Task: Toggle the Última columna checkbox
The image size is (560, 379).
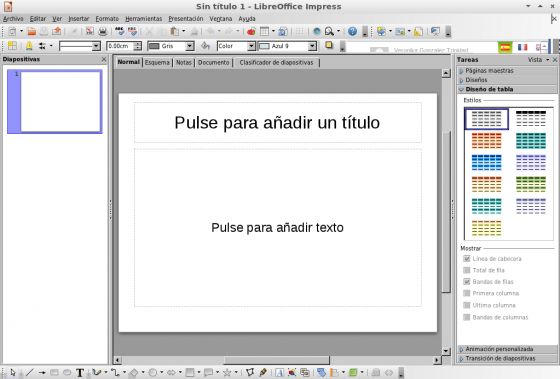Action: coord(466,305)
